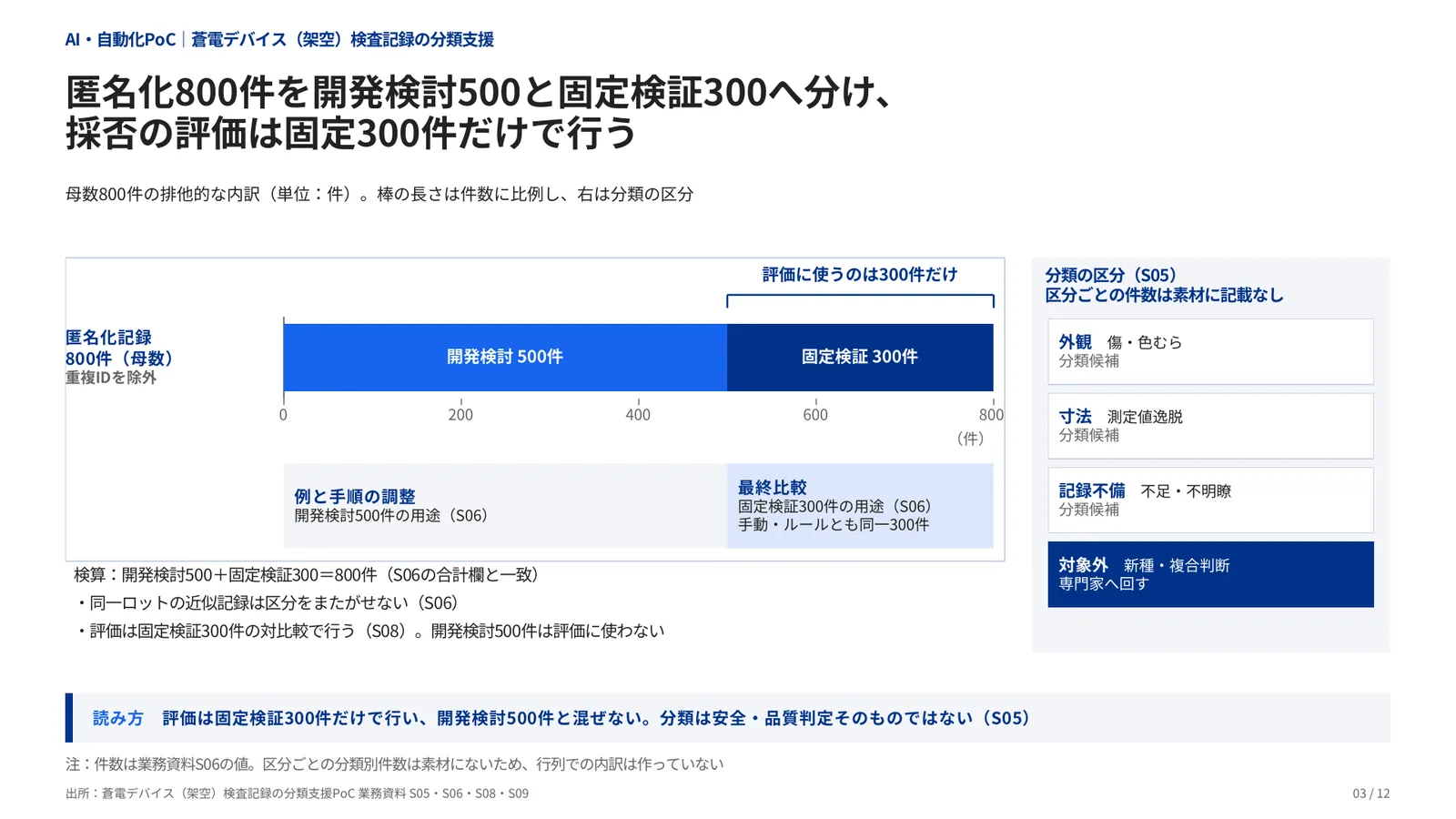1456x819 pixels.
Task: Click the bracket label '評価に使うのは300件だけ'
Action: click(x=860, y=274)
